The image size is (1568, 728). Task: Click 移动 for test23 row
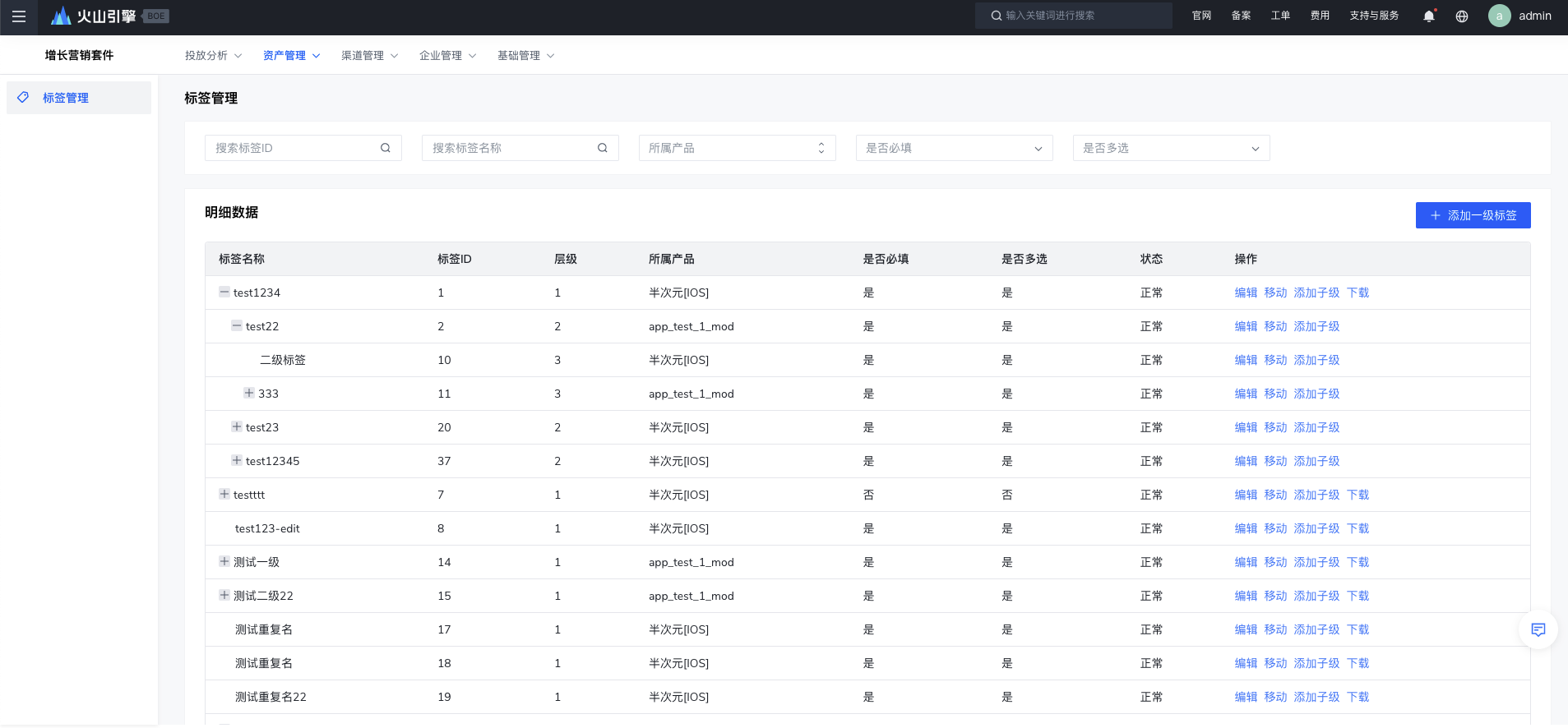click(x=1275, y=427)
